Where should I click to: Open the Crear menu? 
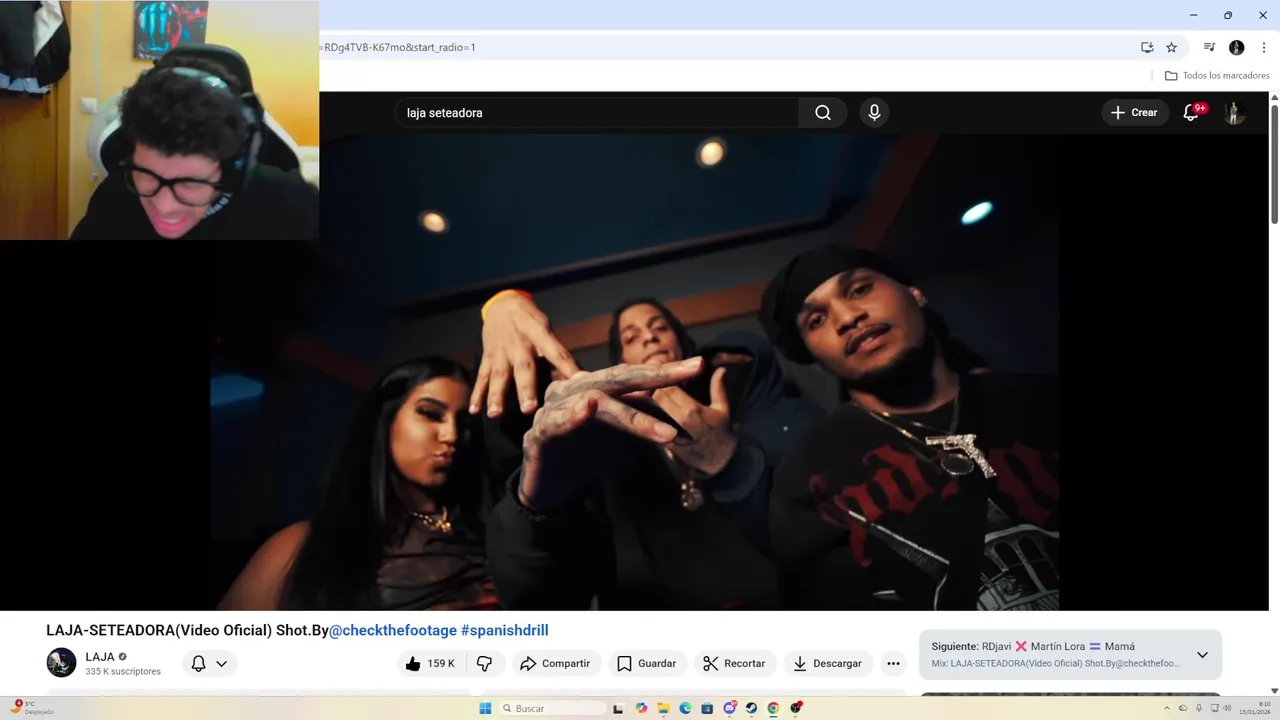[x=1135, y=113]
